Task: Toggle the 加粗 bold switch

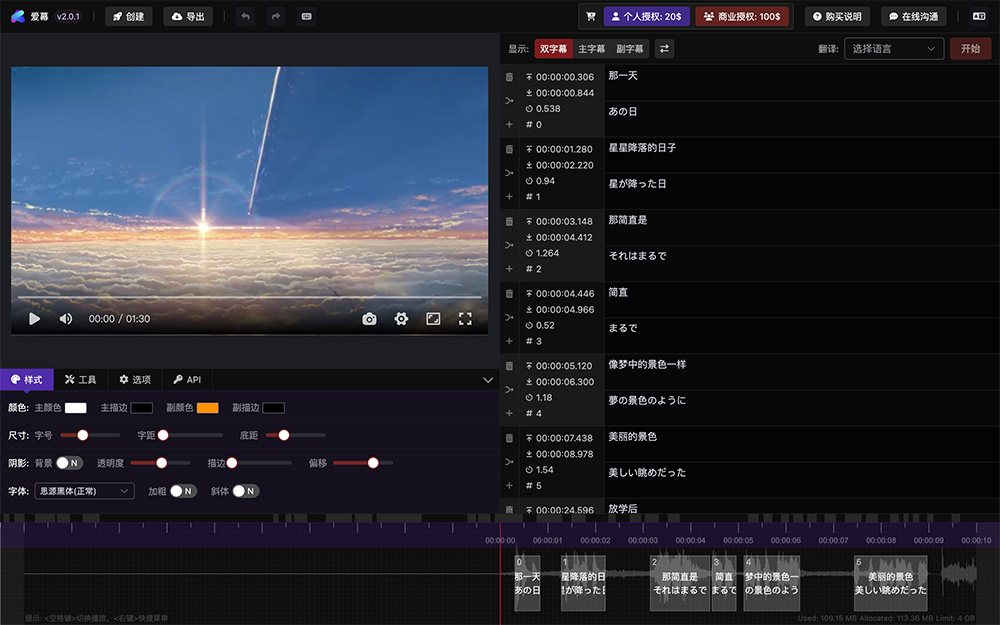Action: [183, 491]
